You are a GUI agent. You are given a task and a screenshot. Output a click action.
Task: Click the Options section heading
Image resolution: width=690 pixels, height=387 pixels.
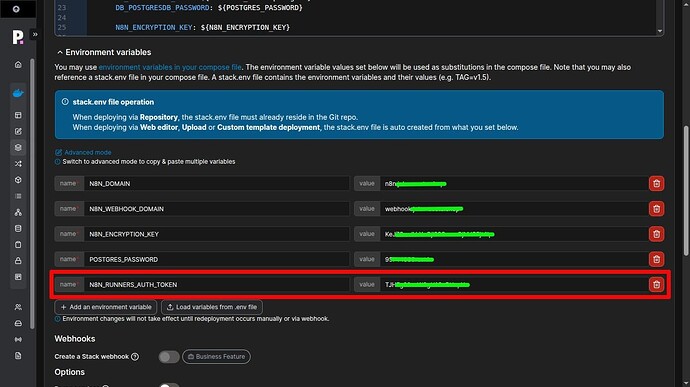(70, 372)
